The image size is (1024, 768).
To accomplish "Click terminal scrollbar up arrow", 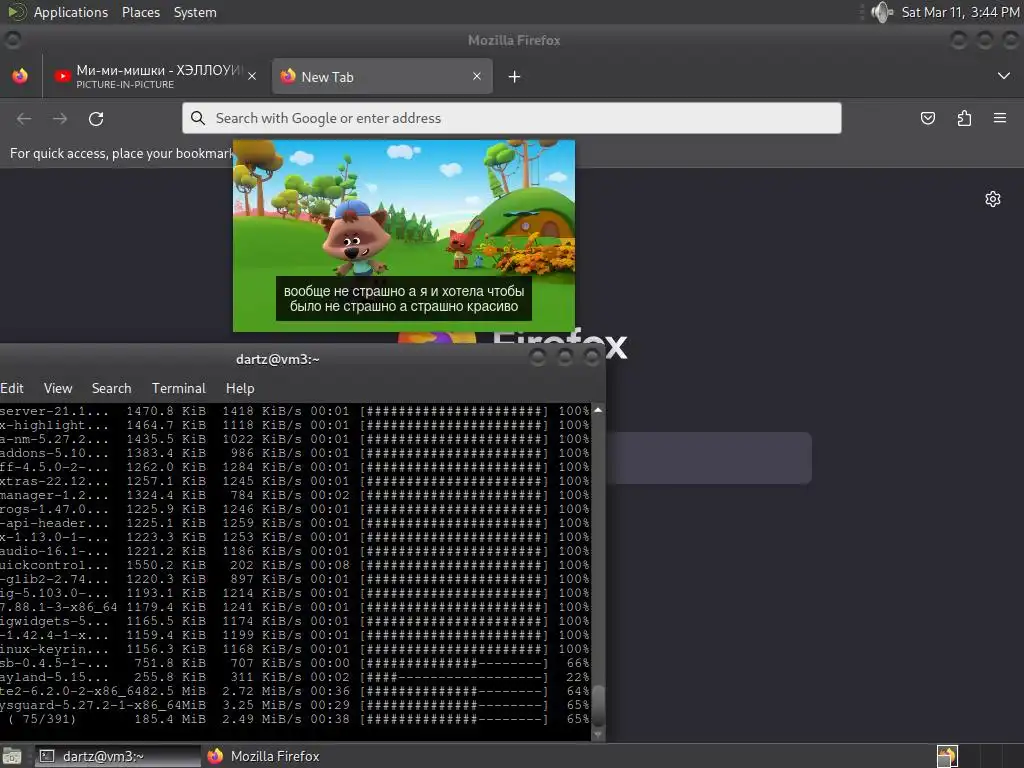I will 598,410.
